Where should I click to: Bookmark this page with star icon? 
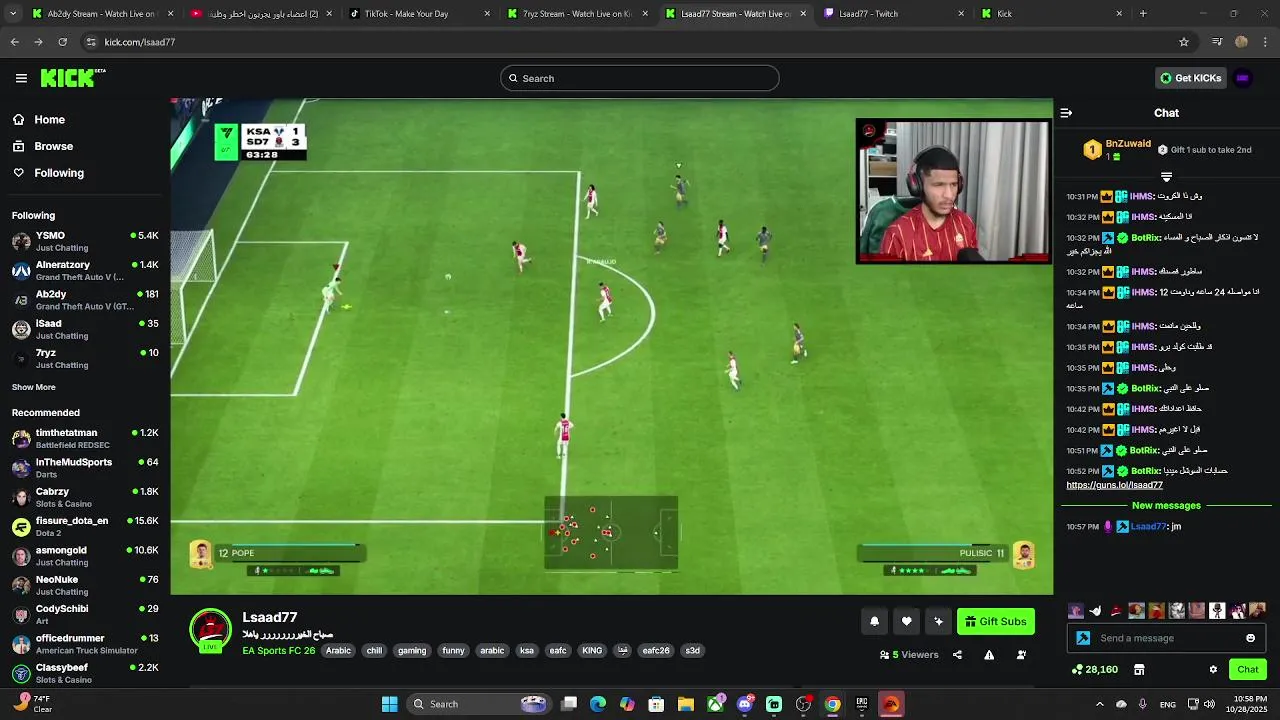pos(1184,42)
